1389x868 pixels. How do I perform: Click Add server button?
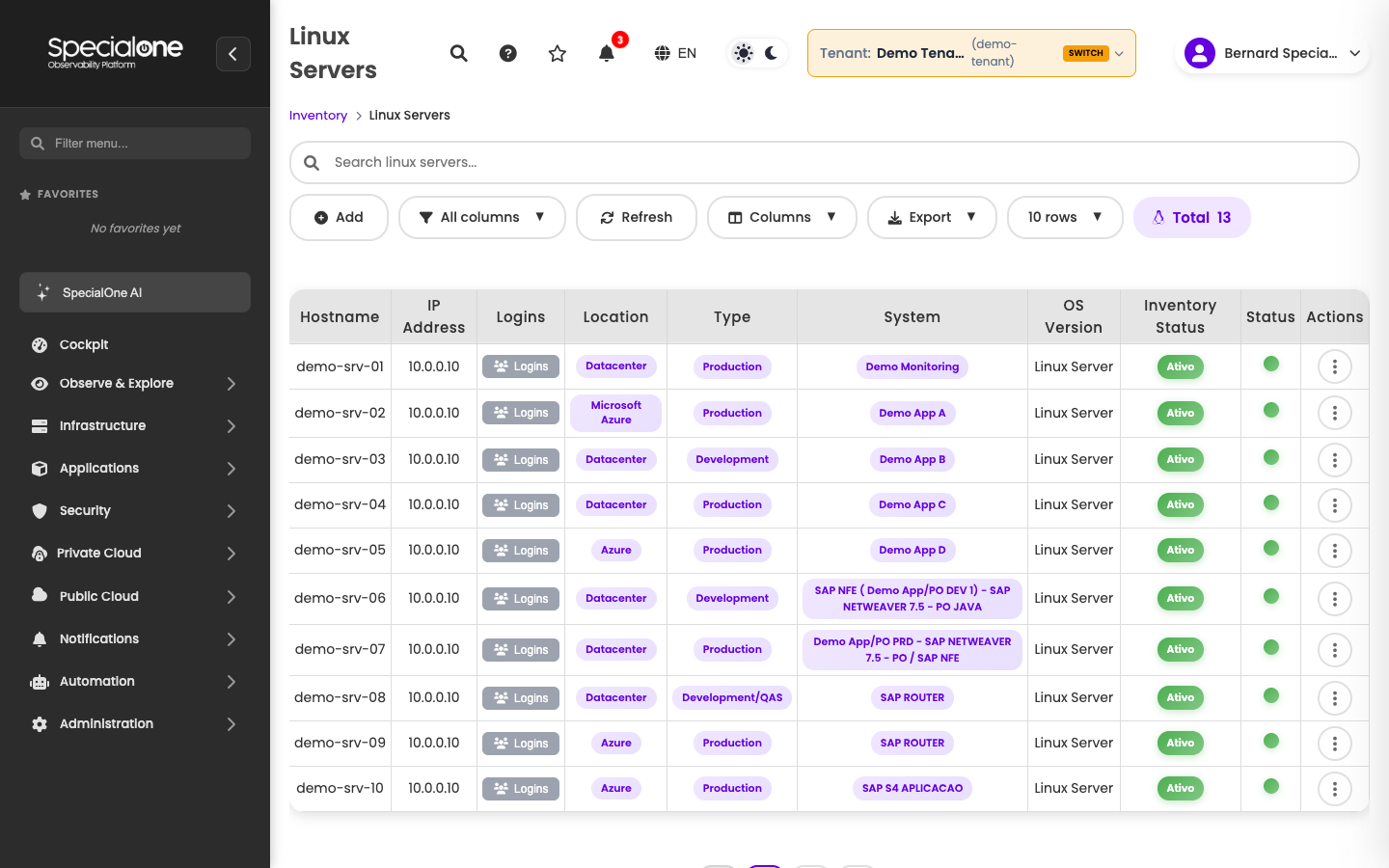[x=339, y=217]
